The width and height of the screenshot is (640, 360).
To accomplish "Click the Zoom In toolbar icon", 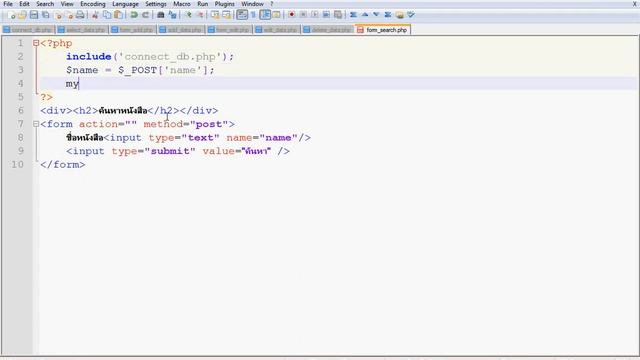I will tap(188, 15).
